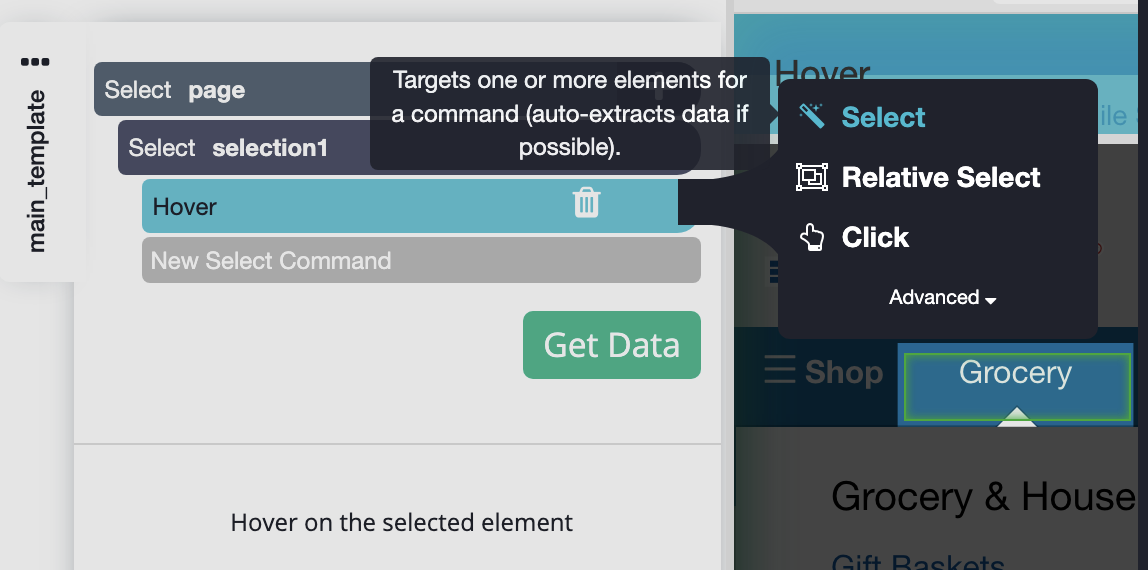Click the 'Hover on the selected element' text
Screen dimensions: 1148x570
click(401, 522)
